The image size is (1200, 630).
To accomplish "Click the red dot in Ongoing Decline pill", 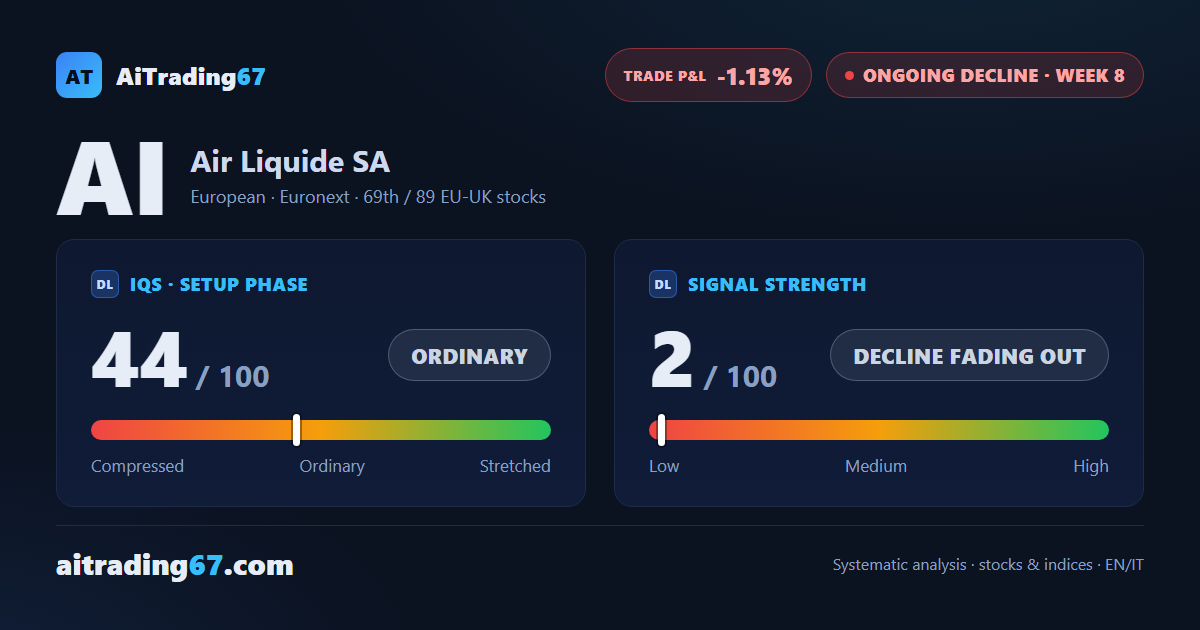I will (849, 75).
